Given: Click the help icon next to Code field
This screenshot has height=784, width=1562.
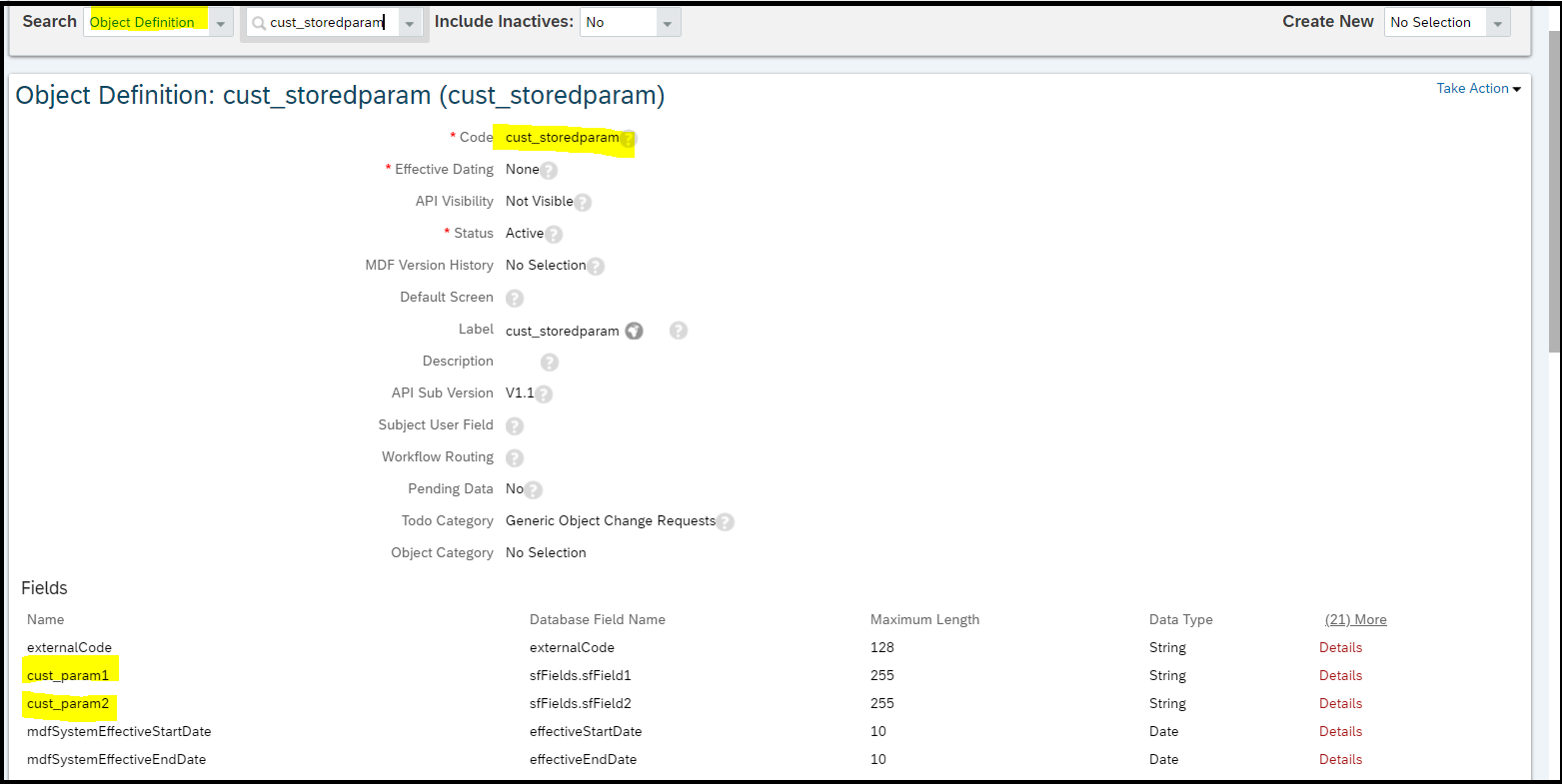Looking at the screenshot, I should [629, 139].
